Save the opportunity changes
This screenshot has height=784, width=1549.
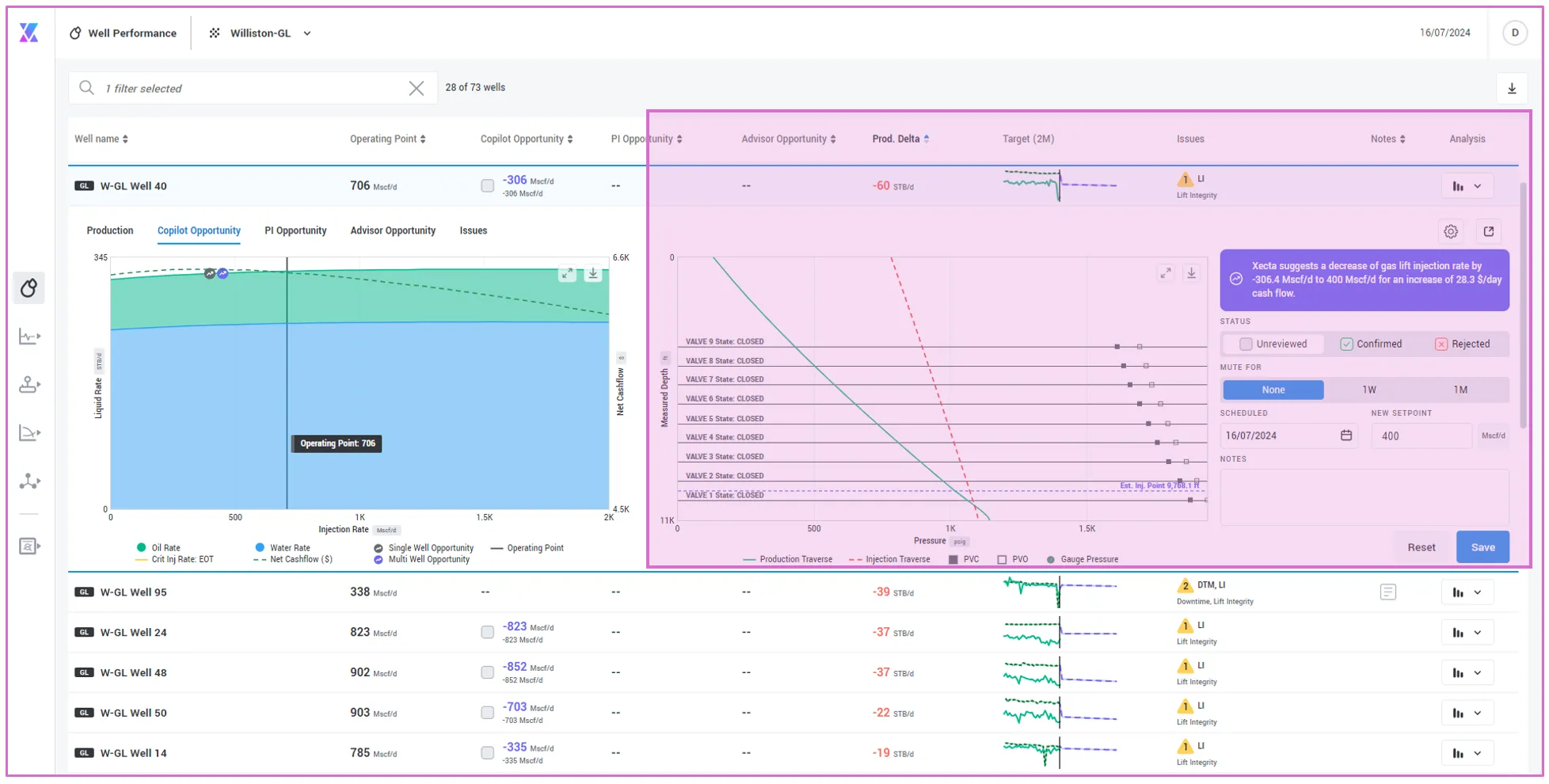pyautogui.click(x=1482, y=547)
